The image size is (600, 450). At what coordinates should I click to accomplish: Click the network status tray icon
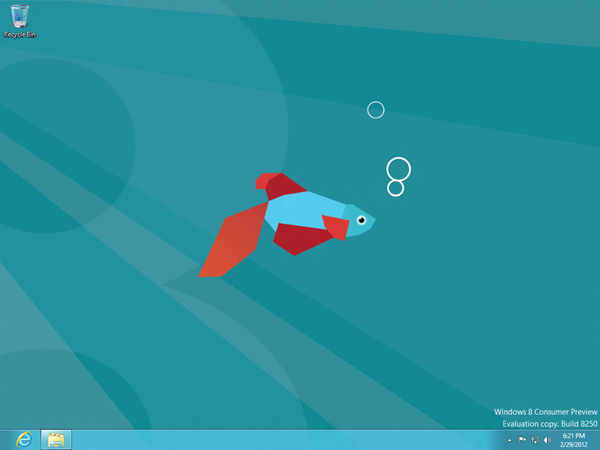point(535,440)
